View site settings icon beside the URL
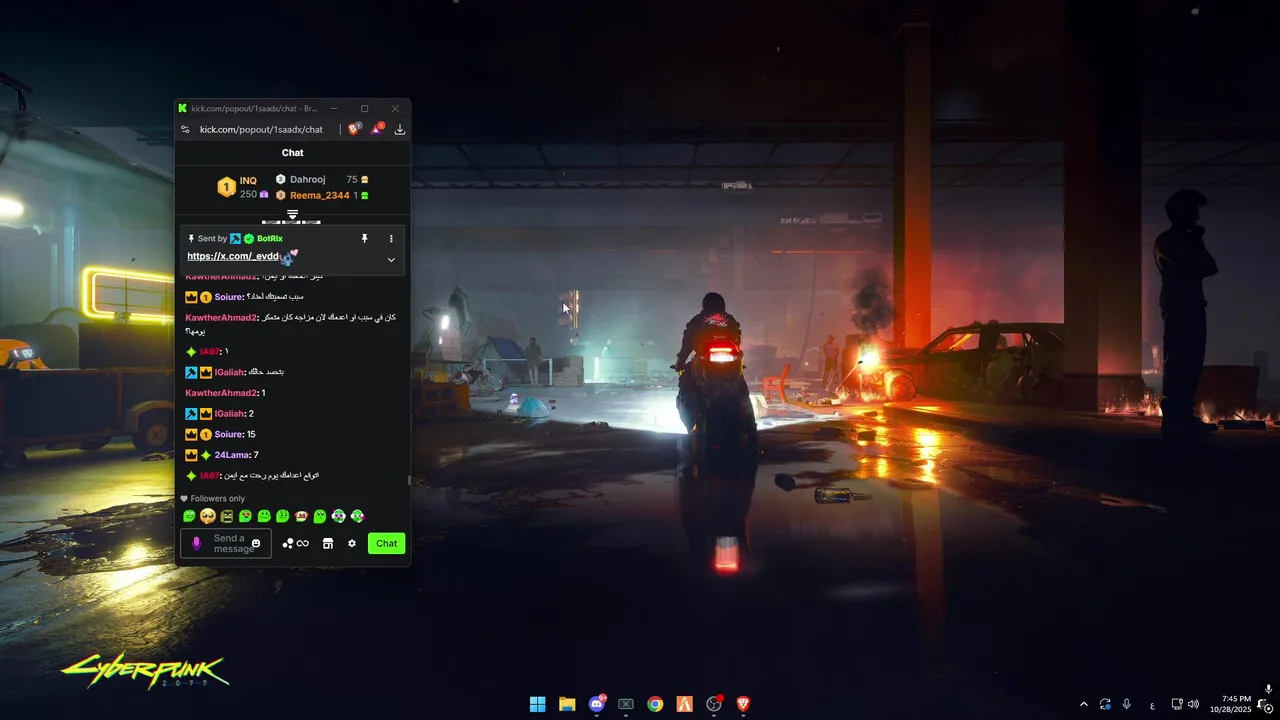This screenshot has width=1280, height=720. 185,129
